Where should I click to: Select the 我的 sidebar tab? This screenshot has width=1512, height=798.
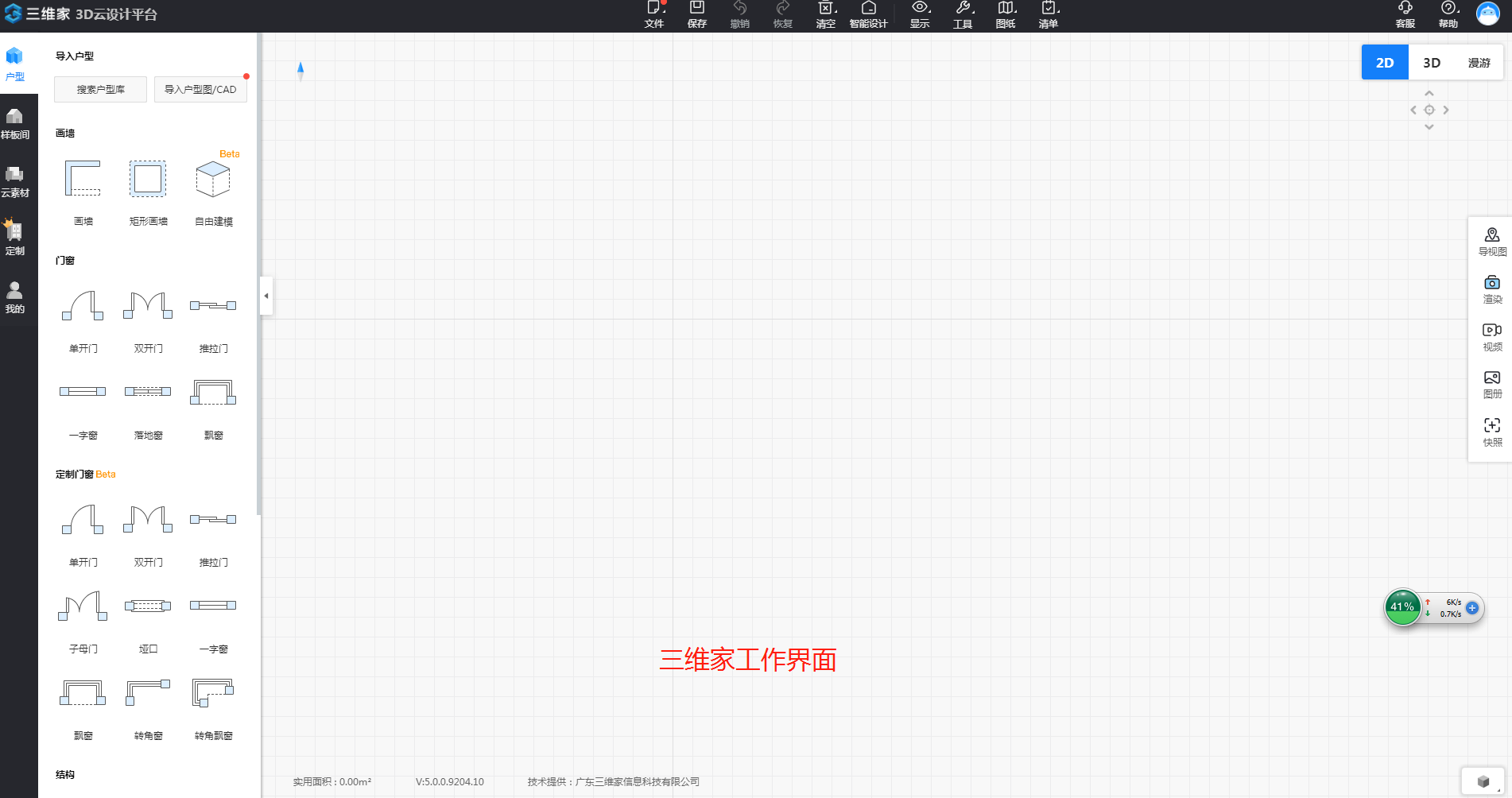(x=15, y=297)
